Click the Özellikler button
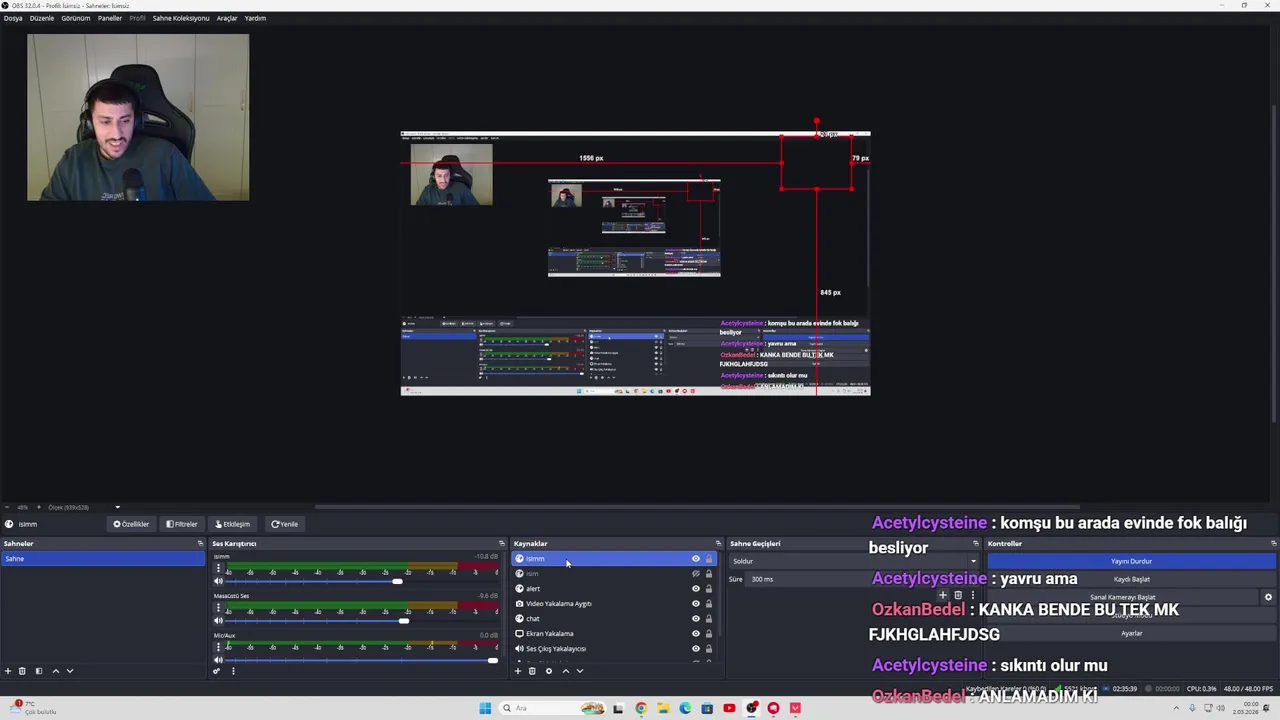This screenshot has width=1280, height=720. click(131, 524)
